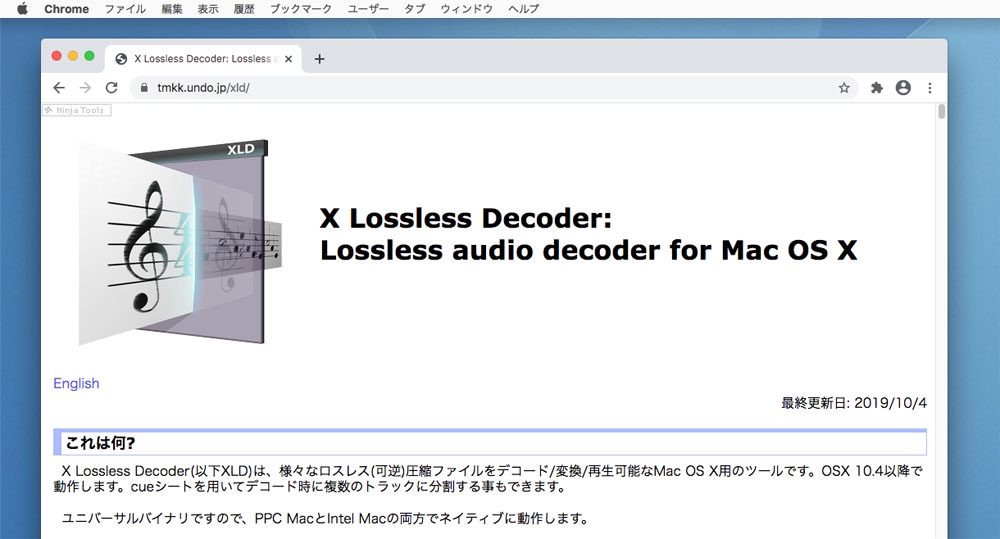The width and height of the screenshot is (1000, 539).
Task: Open Chrome's three-dot menu
Action: tap(930, 87)
